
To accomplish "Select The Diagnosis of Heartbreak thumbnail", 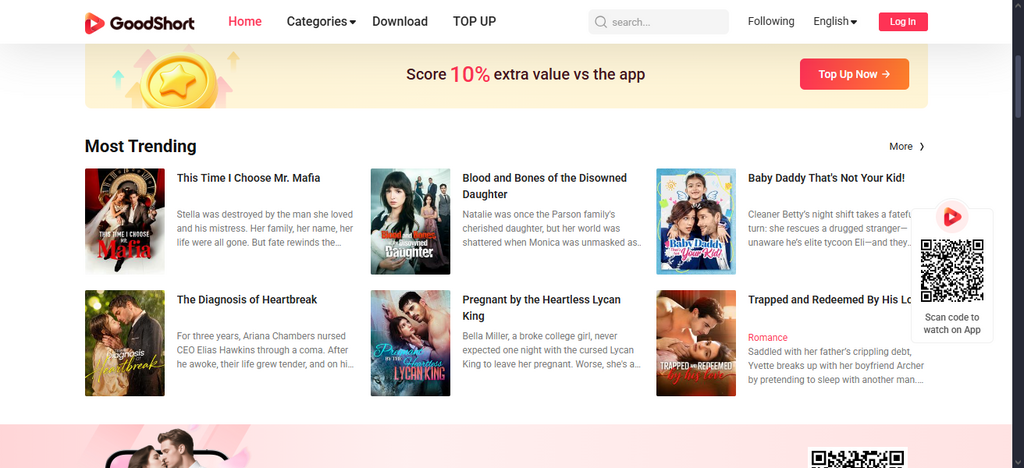I will click(125, 343).
